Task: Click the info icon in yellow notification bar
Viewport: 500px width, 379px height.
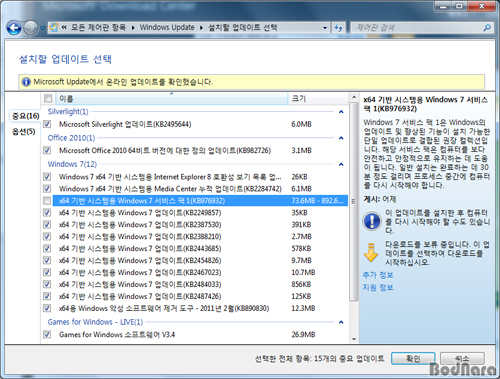Action: pyautogui.click(x=26, y=82)
